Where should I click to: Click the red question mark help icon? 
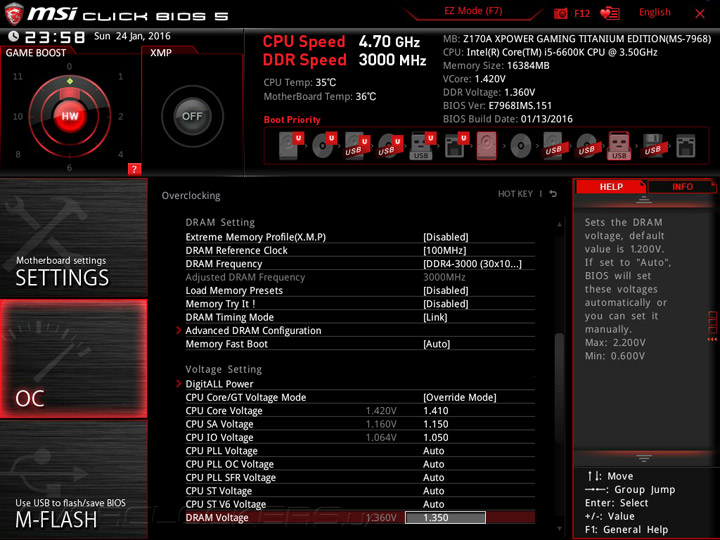[134, 169]
